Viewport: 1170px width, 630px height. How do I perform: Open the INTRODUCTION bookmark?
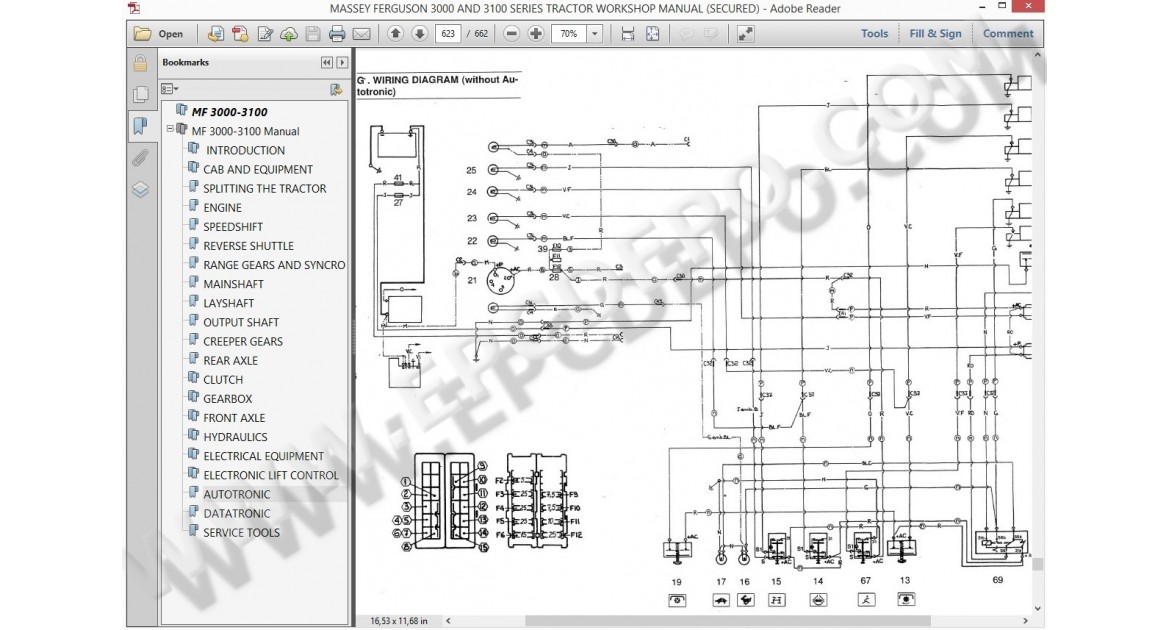coord(245,150)
